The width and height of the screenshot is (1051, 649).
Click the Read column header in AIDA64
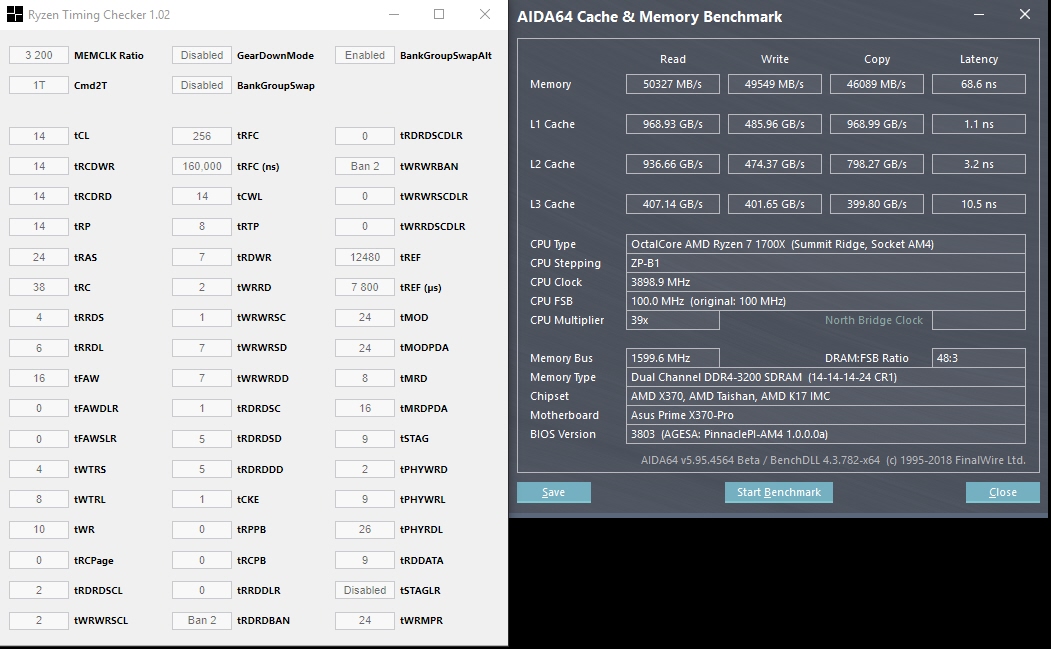(672, 59)
